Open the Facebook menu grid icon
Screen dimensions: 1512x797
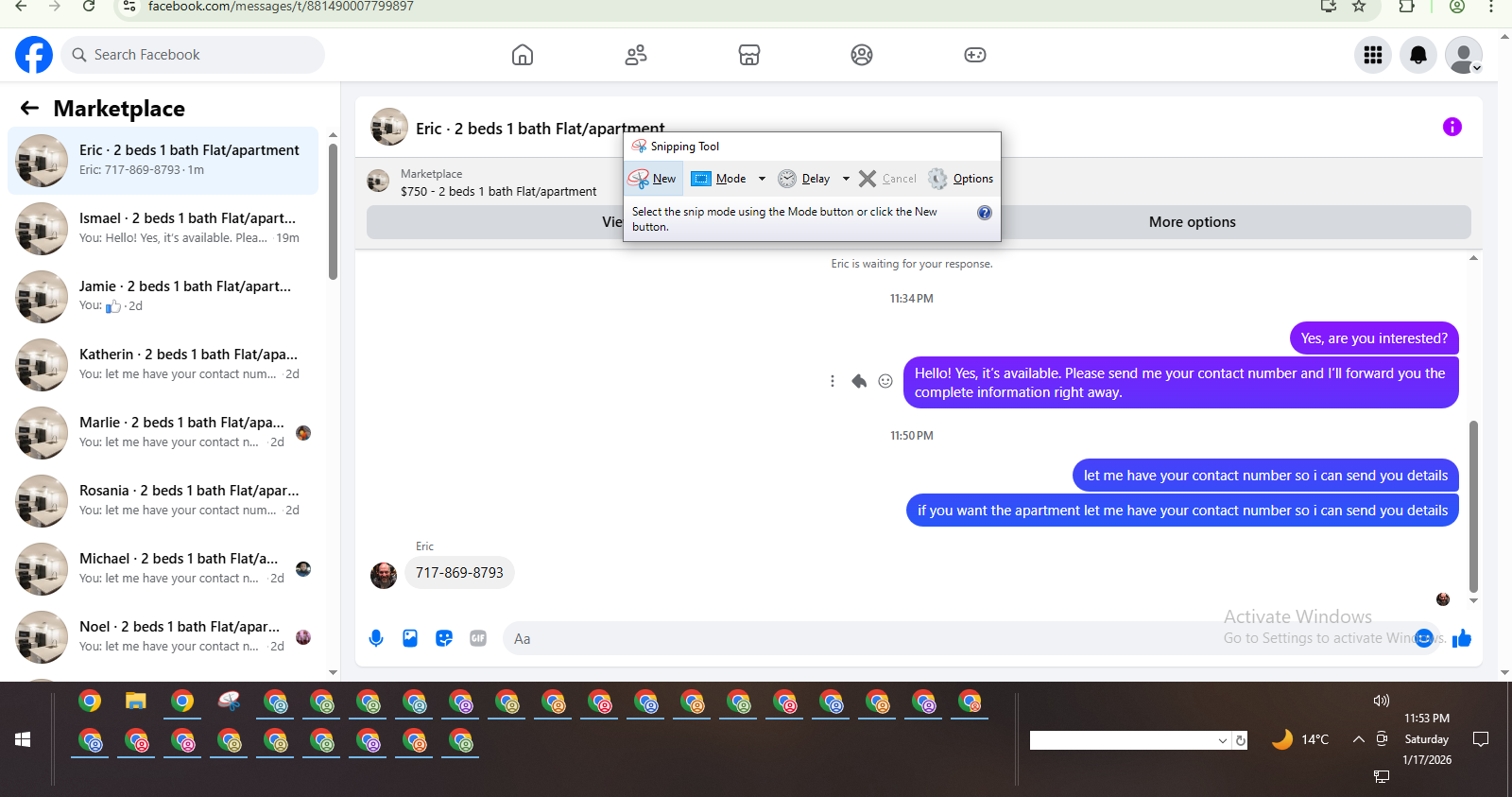coord(1373,55)
